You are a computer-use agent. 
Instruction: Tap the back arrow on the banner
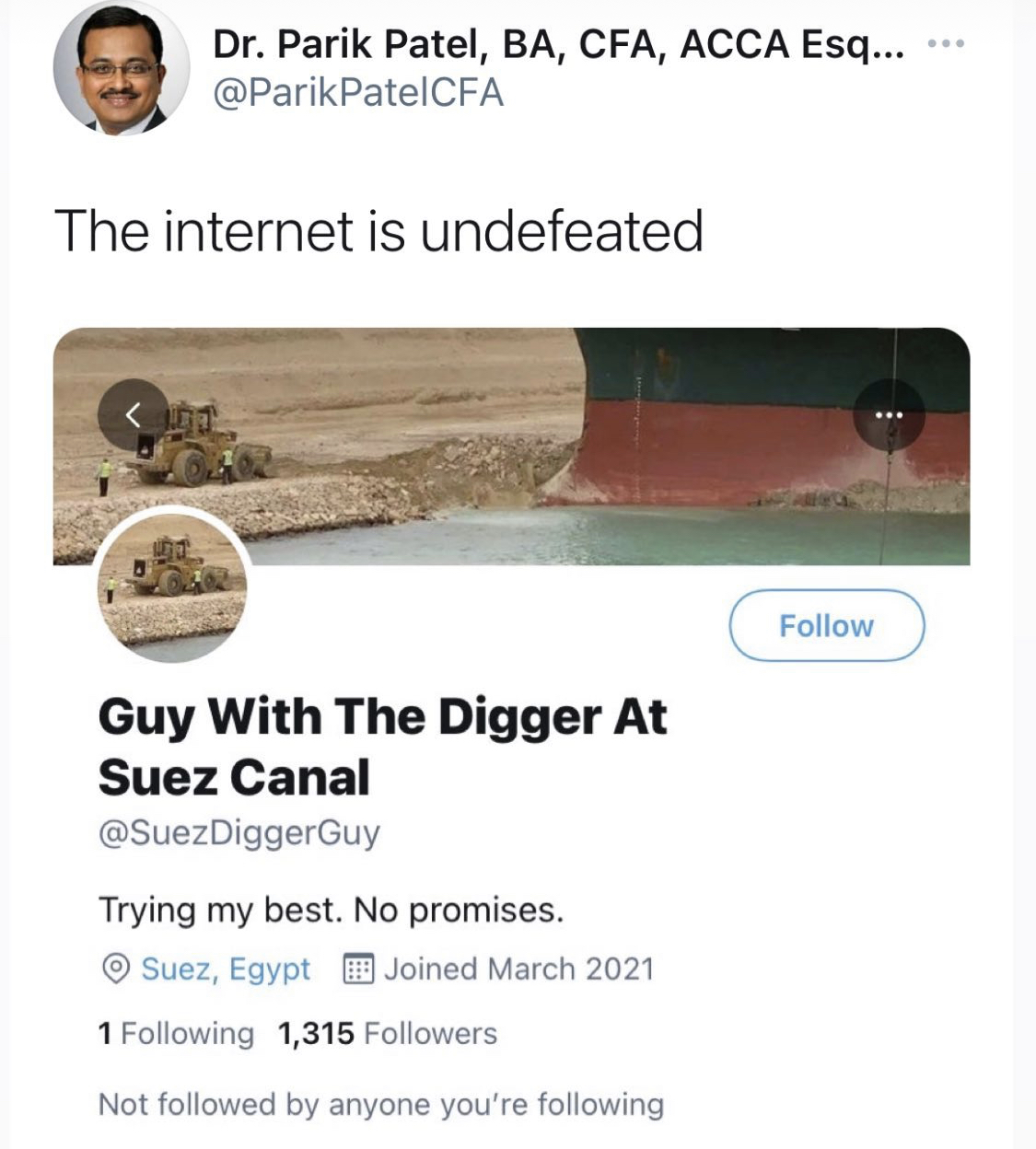click(134, 415)
